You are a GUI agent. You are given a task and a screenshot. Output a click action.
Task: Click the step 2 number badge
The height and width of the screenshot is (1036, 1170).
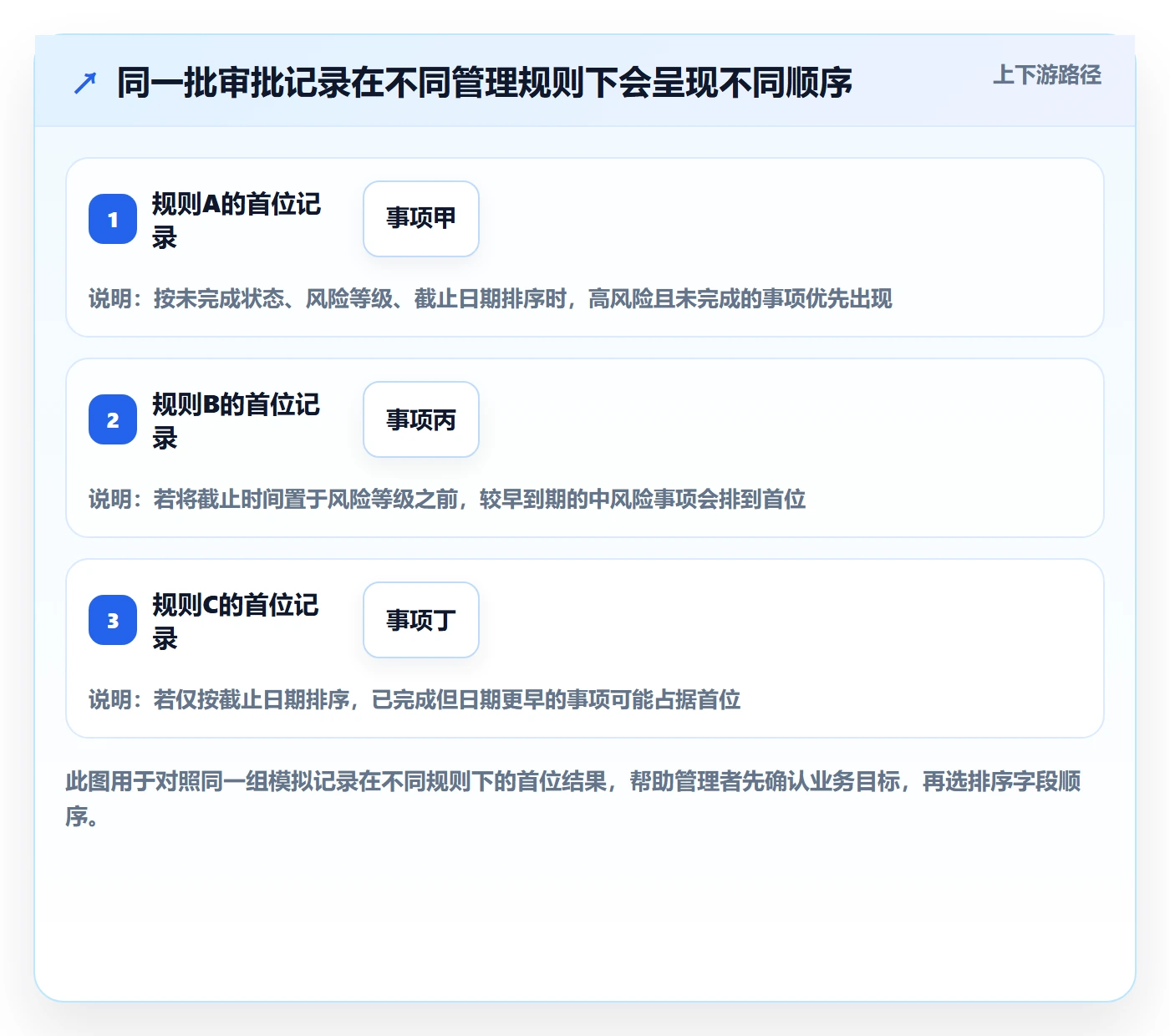[x=113, y=419]
